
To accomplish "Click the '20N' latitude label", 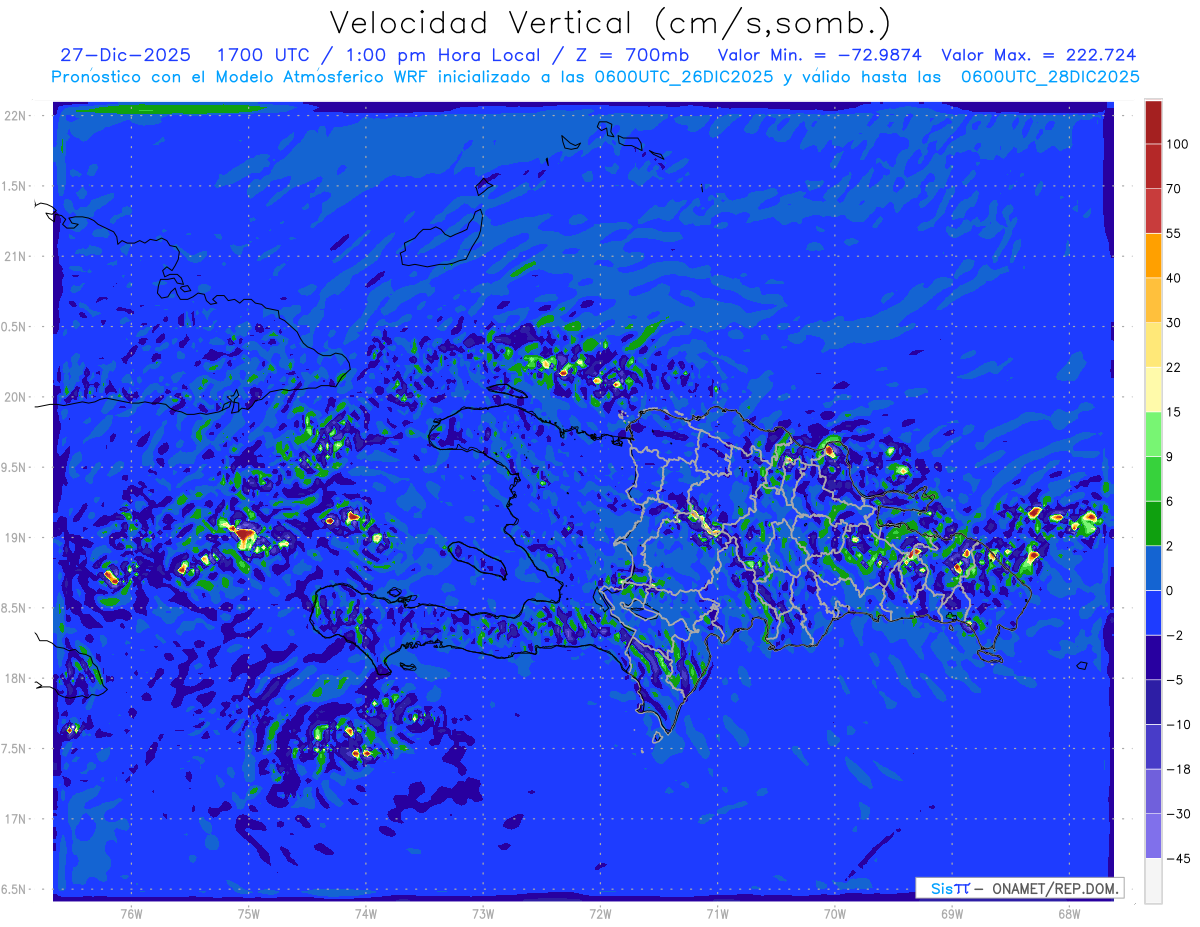I will tap(16, 397).
